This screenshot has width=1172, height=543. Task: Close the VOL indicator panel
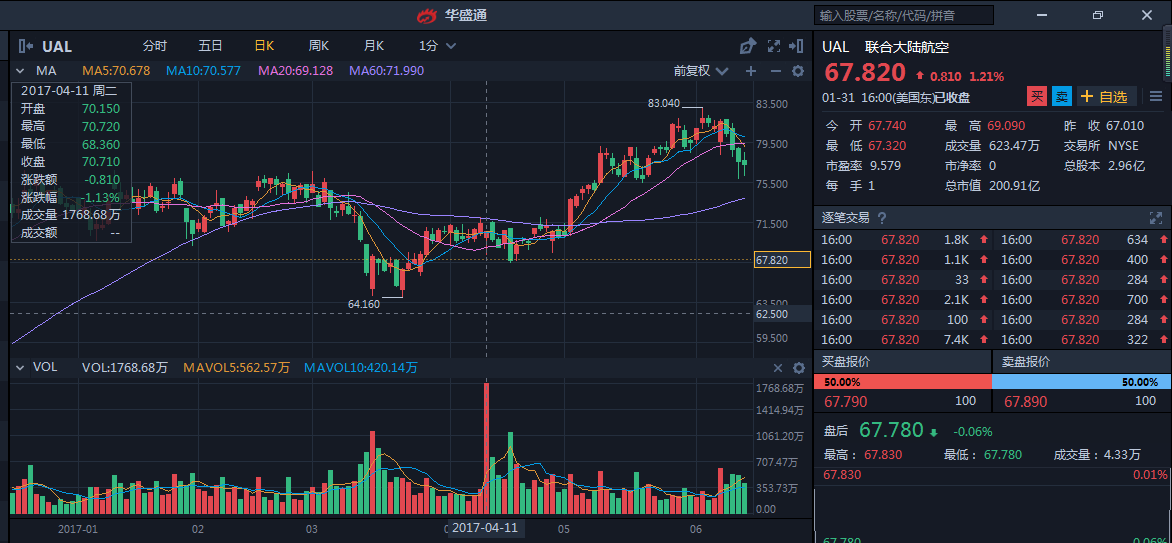pyautogui.click(x=776, y=368)
